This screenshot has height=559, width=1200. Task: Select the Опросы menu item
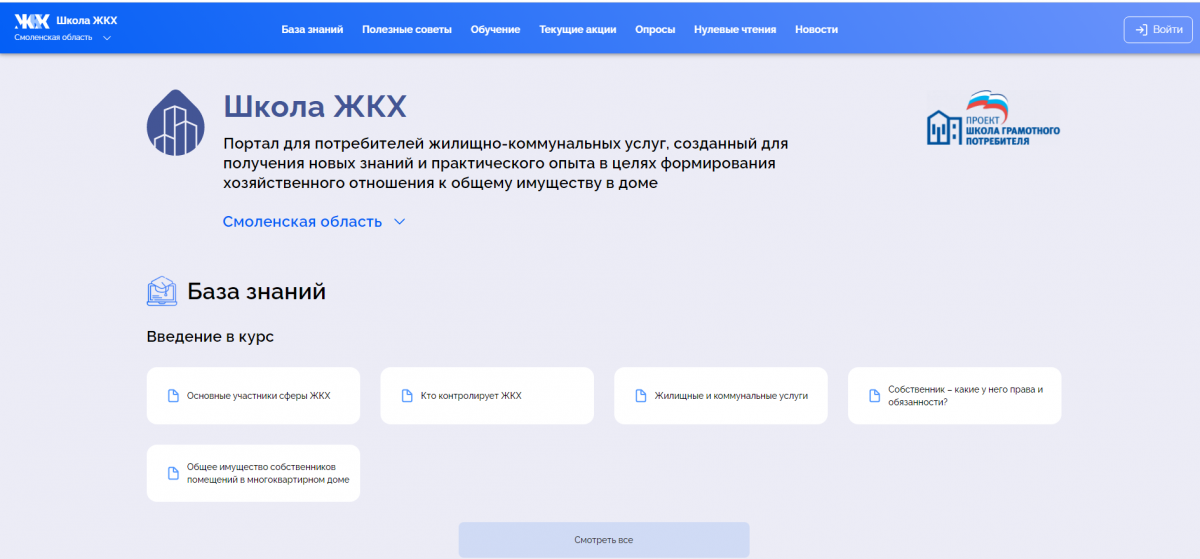tap(655, 29)
